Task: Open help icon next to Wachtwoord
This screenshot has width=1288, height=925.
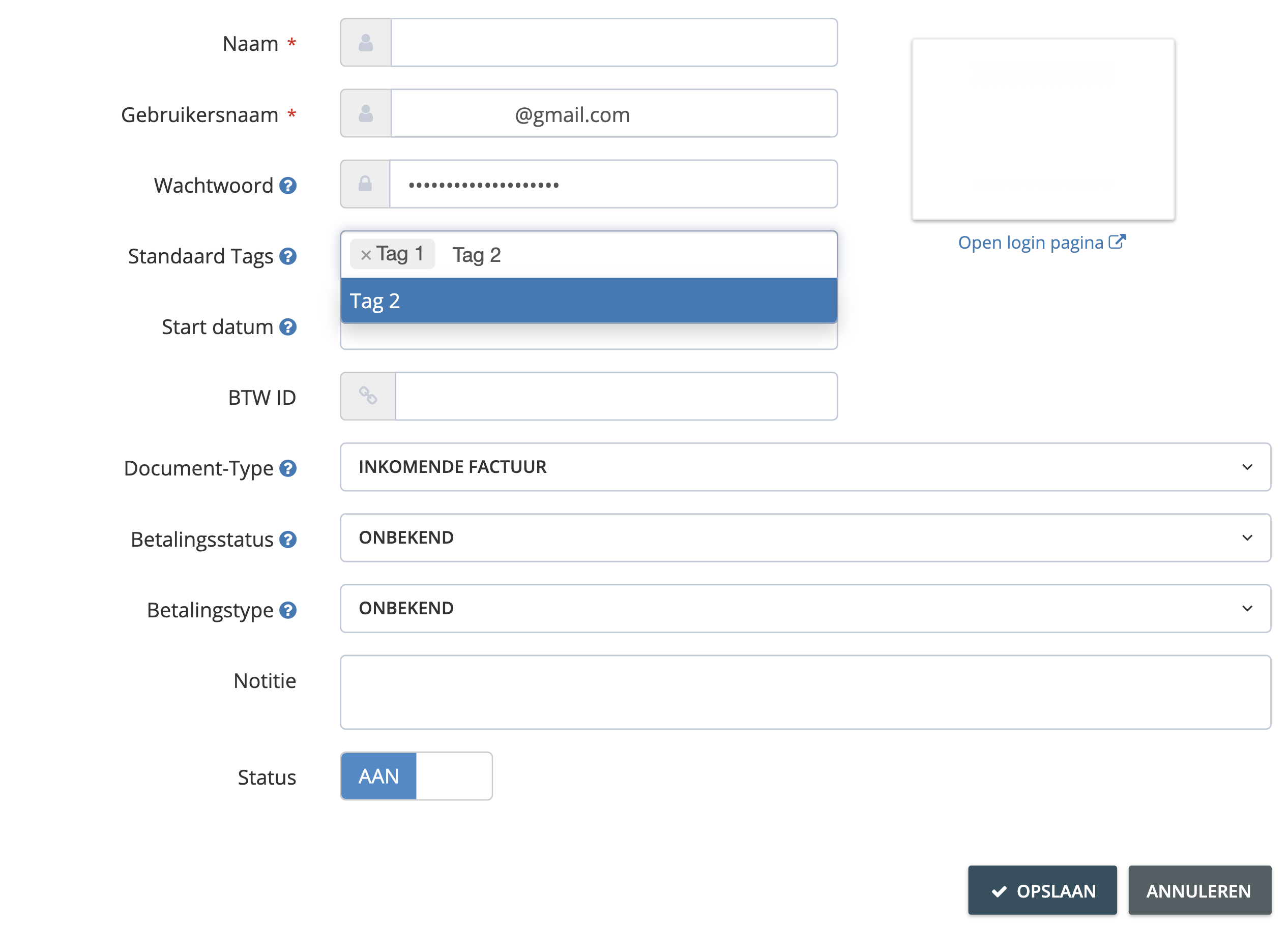Action: click(288, 186)
